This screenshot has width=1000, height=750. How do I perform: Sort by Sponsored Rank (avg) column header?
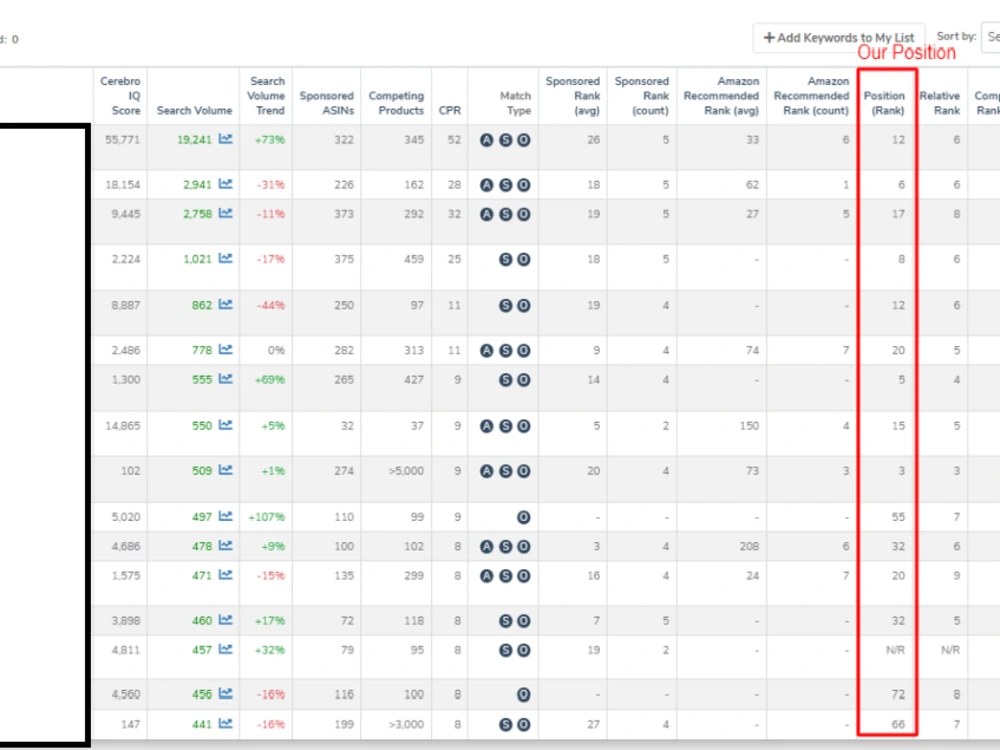coord(573,96)
